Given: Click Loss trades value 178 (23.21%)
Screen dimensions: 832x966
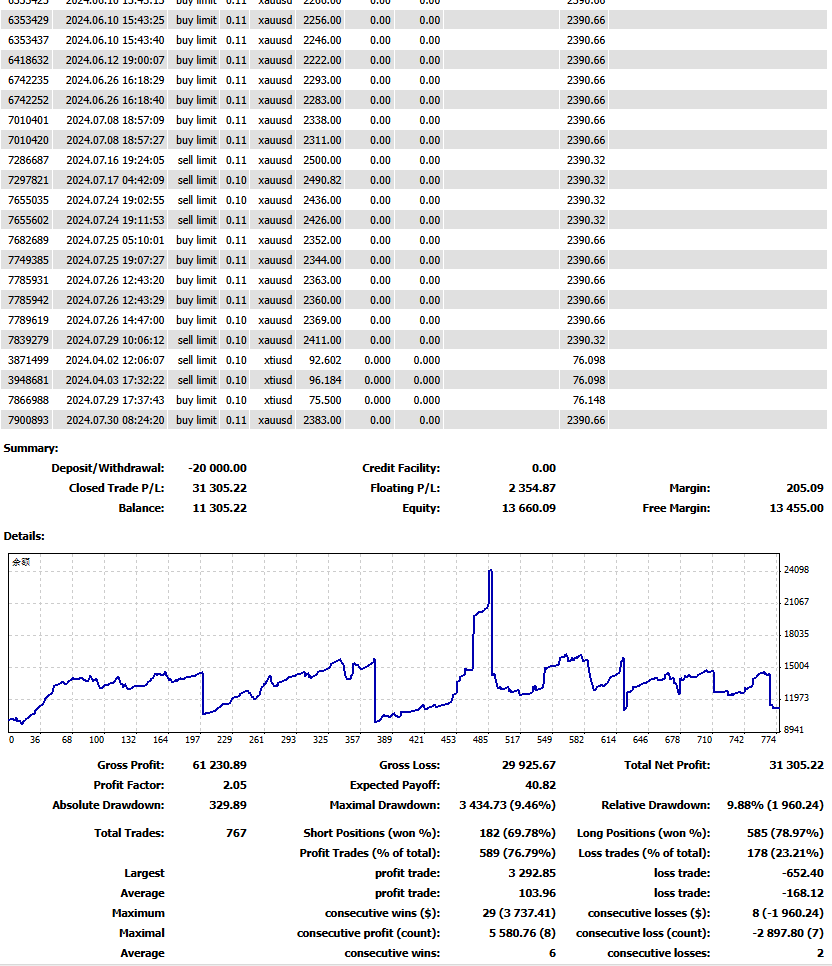Looking at the screenshot, I should tap(785, 853).
